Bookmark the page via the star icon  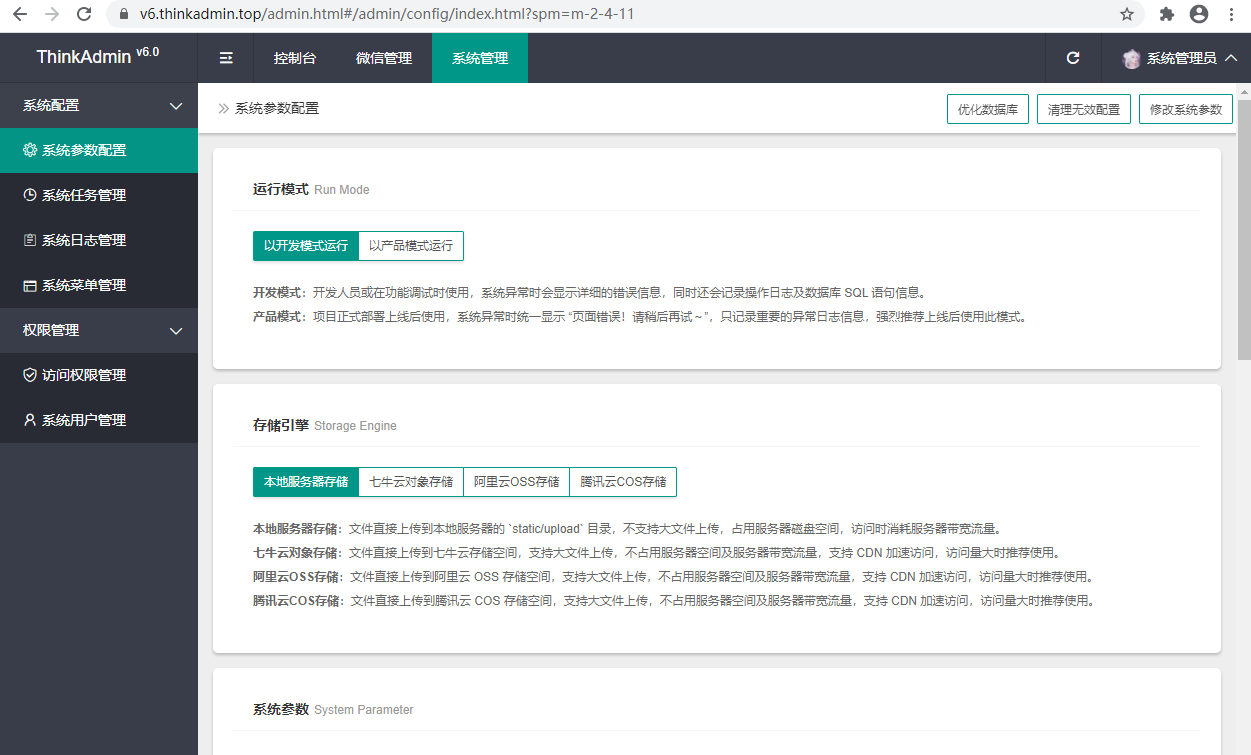point(1125,15)
